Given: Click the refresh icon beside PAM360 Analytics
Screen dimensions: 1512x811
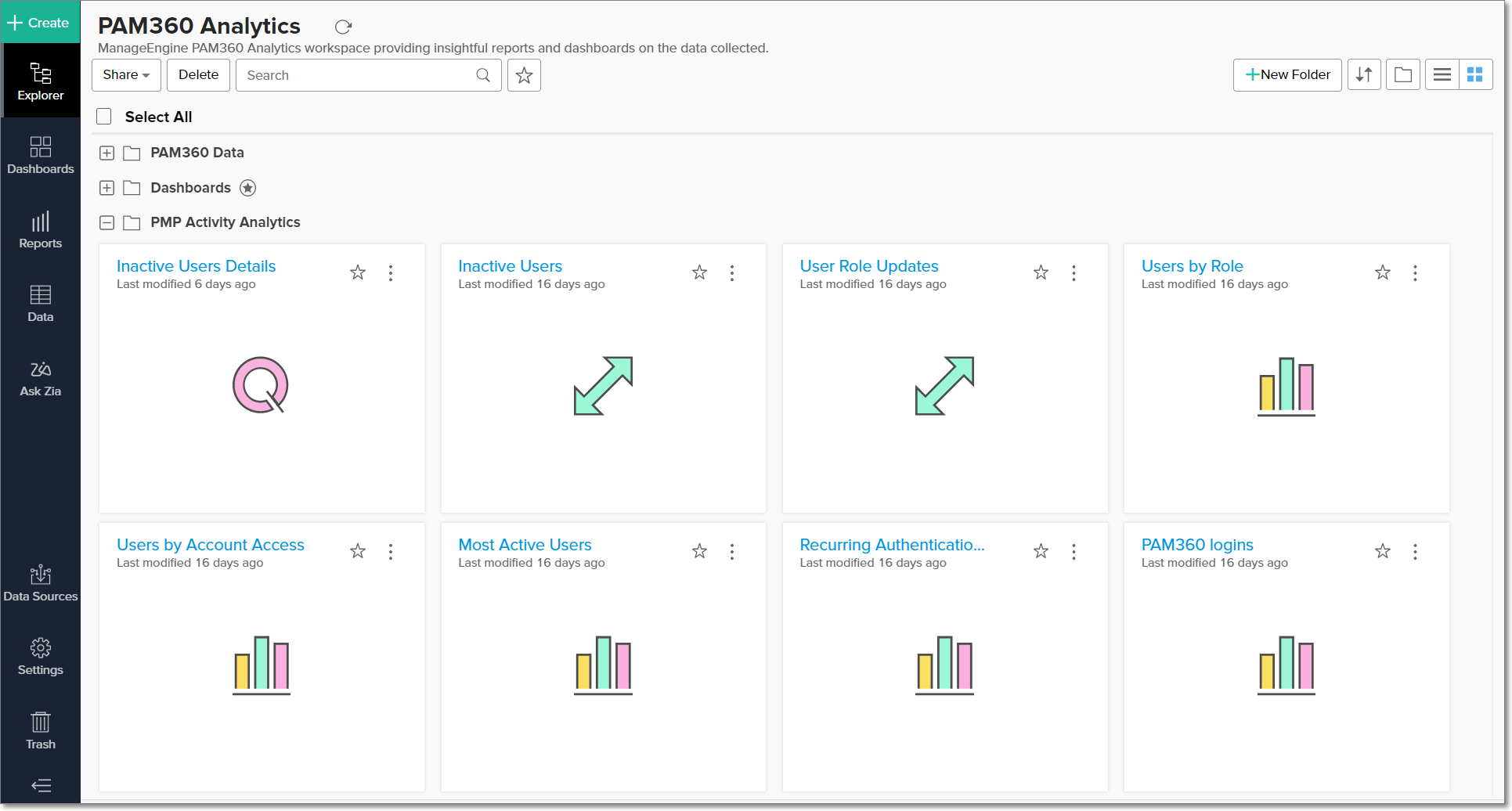Looking at the screenshot, I should pyautogui.click(x=343, y=27).
